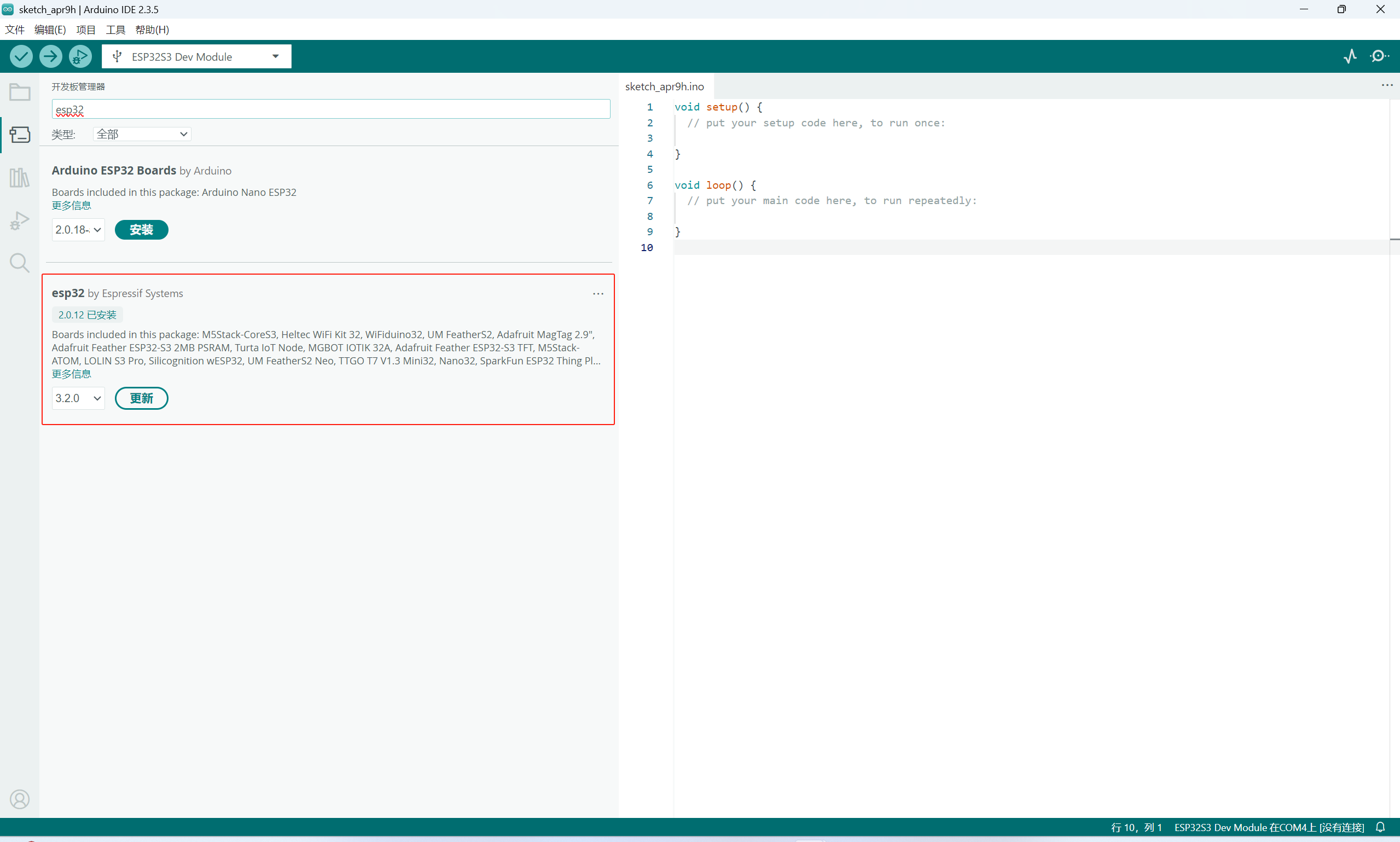Expand the type filter dropdown 全部
This screenshot has height=842, width=1400.
142,134
